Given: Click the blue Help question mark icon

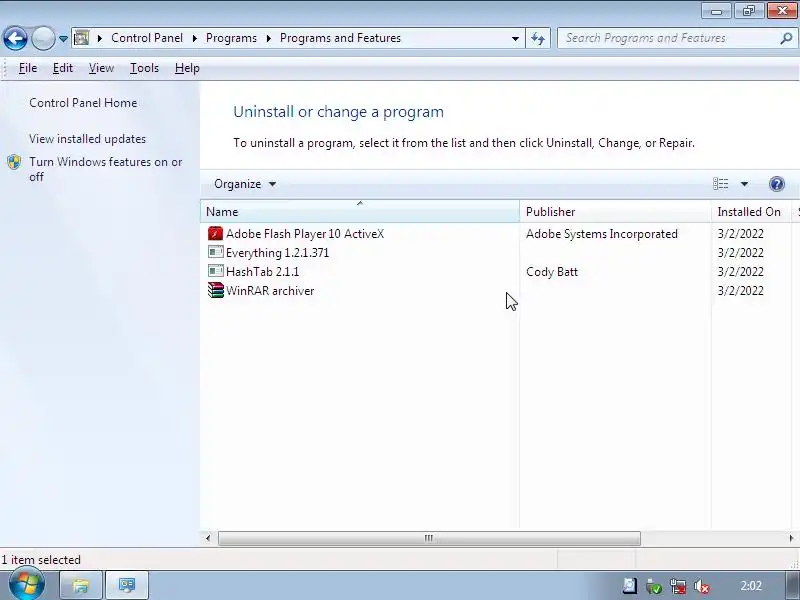Looking at the screenshot, I should click(777, 184).
